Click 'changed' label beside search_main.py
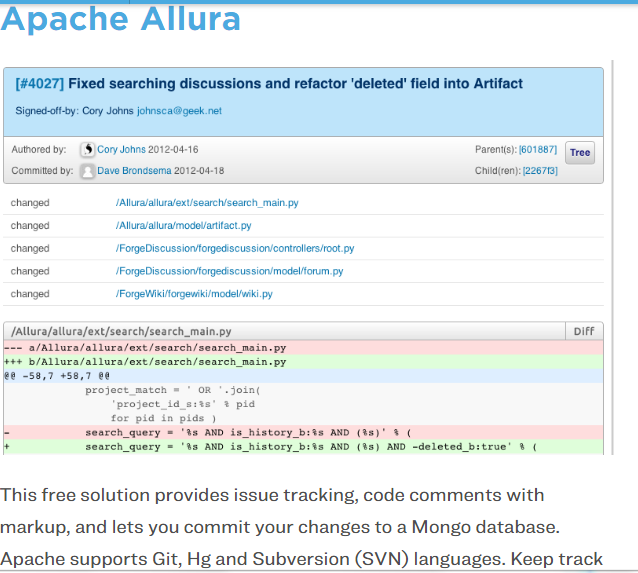The width and height of the screenshot is (638, 573). pyautogui.click(x=30, y=203)
